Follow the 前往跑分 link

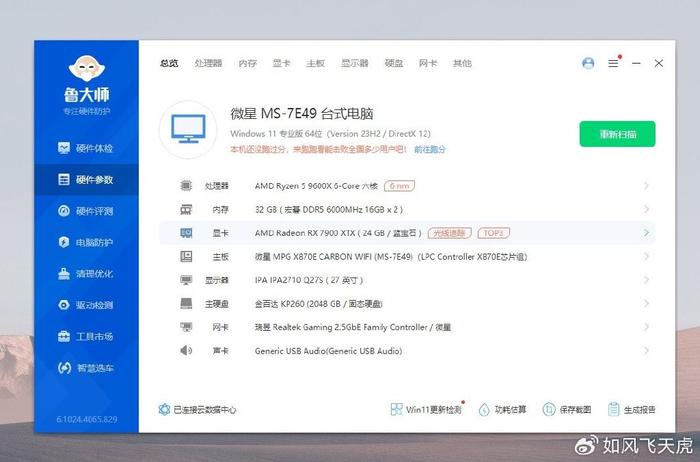pos(430,150)
